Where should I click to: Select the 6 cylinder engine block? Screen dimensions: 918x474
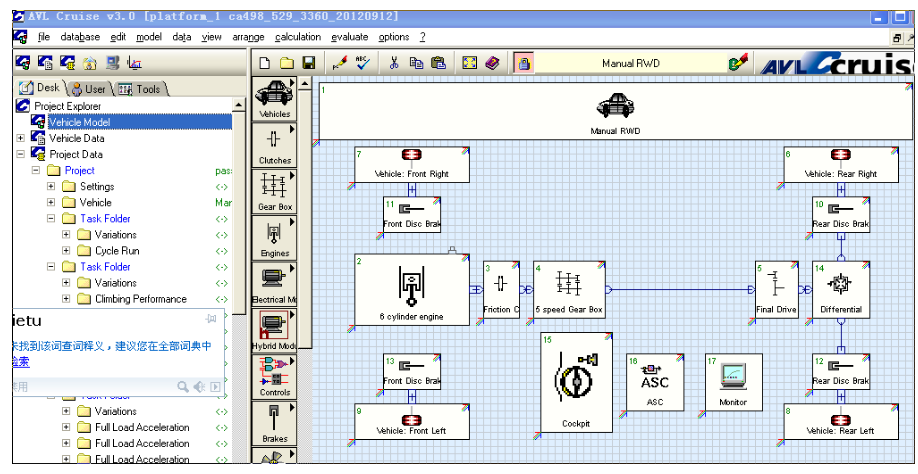(412, 290)
